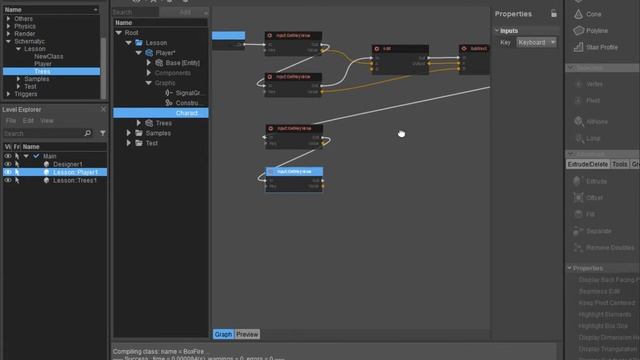The width and height of the screenshot is (640, 360).
Task: Toggle the frozen state of Lesson:Player1
Action: [17, 172]
